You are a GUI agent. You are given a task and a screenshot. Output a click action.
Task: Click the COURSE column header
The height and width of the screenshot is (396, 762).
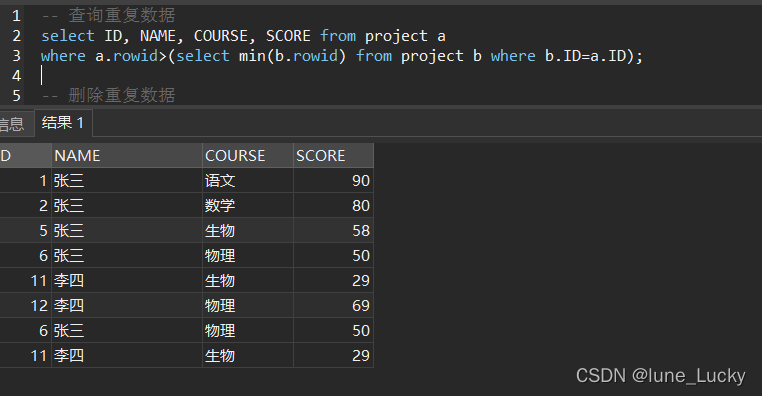(248, 155)
